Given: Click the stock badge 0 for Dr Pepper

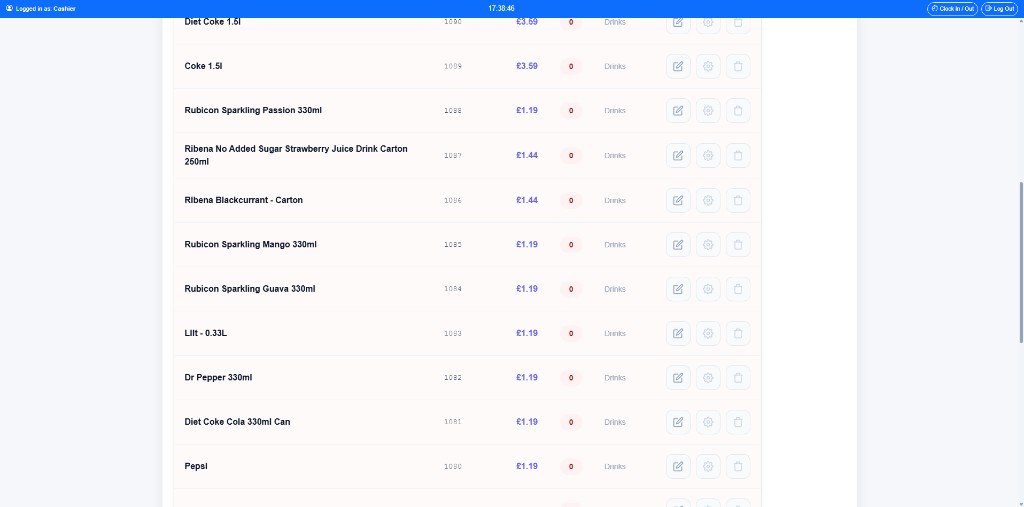Looking at the screenshot, I should tap(571, 378).
